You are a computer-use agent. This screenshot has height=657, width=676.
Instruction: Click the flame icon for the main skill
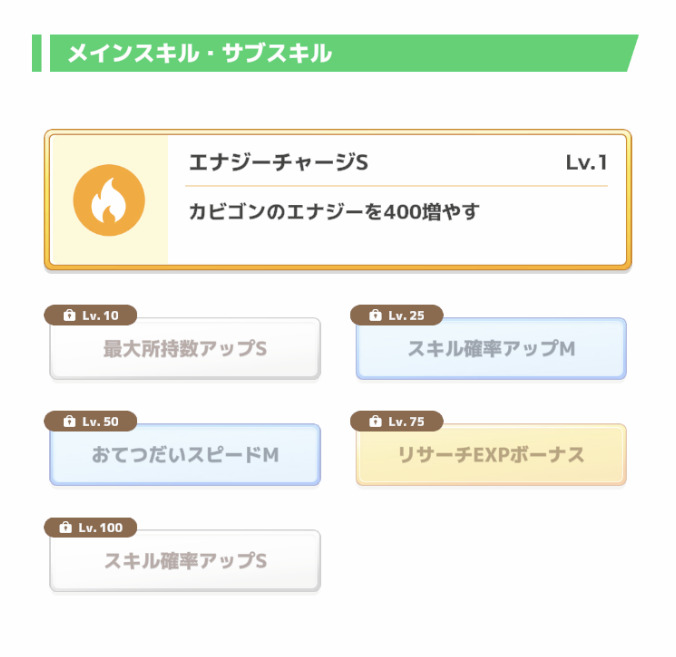point(109,200)
